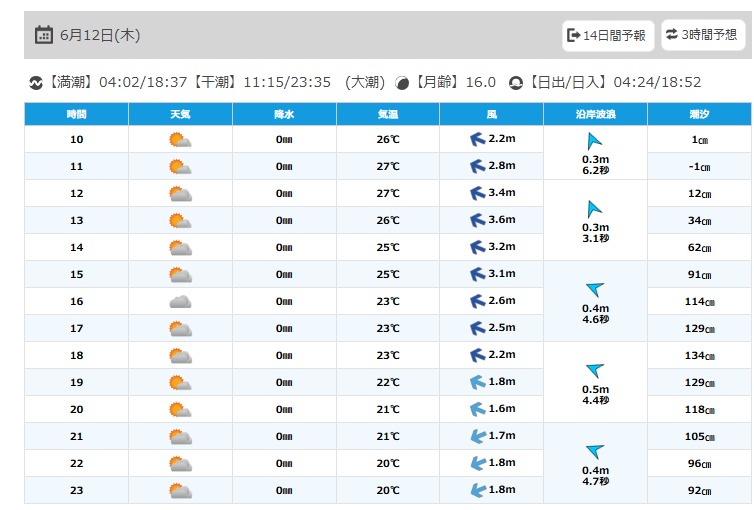Click the light-blue wind arrow for 1.7m at hour 21
This screenshot has height=510, width=754.
click(x=478, y=436)
